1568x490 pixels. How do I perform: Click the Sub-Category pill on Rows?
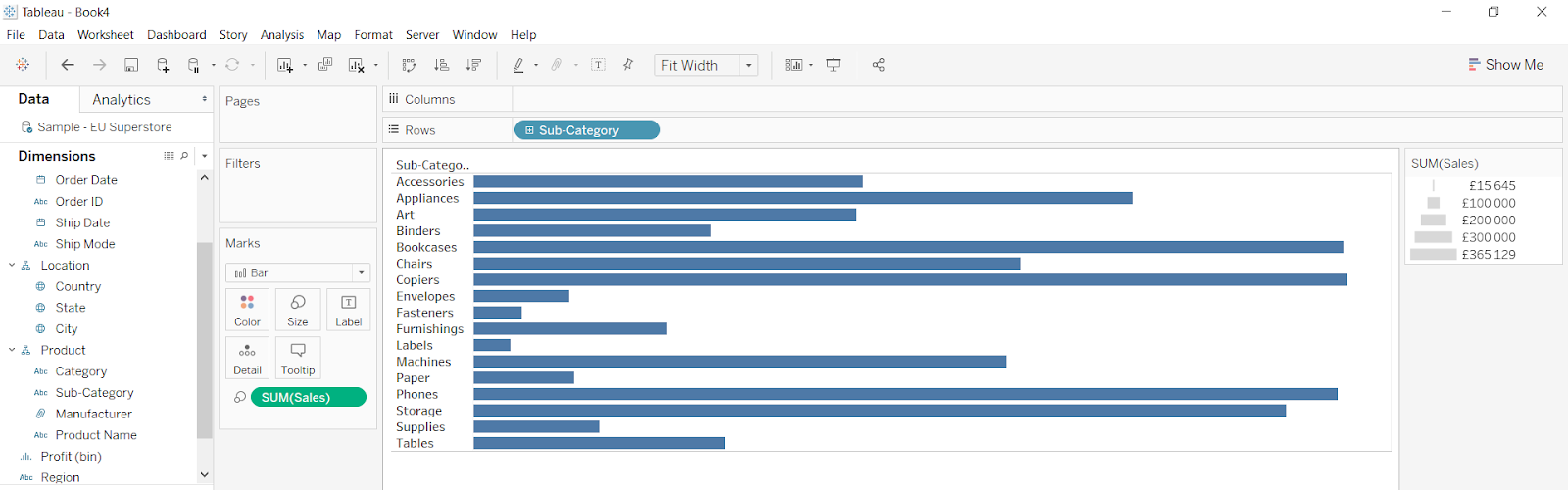[x=587, y=130]
